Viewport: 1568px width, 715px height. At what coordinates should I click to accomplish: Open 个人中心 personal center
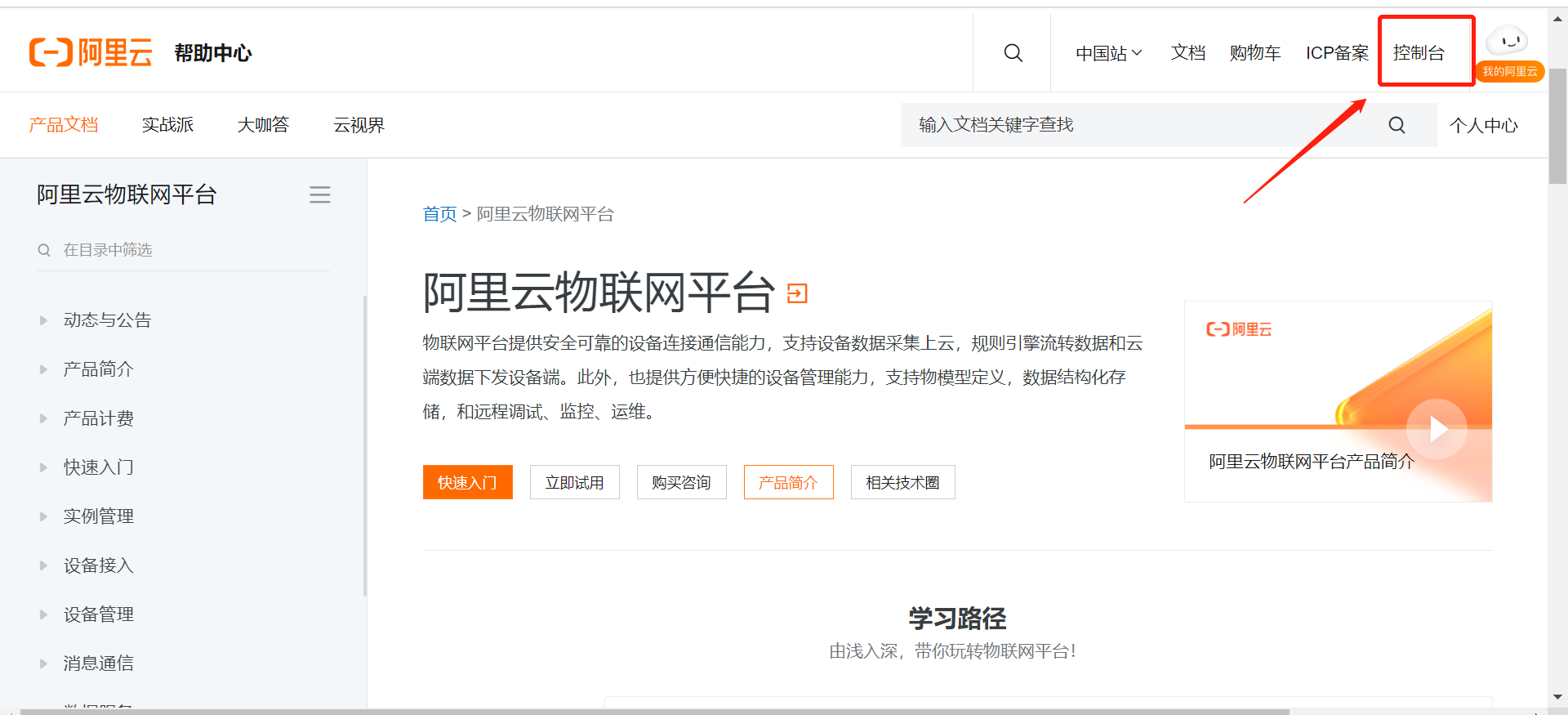[x=1483, y=125]
